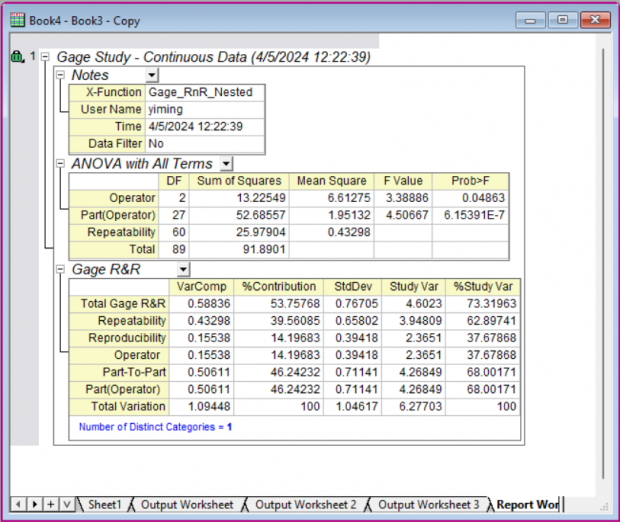Screen dimensions: 620x522
Task: Click the Part-To-Part row label
Action: 119,372
